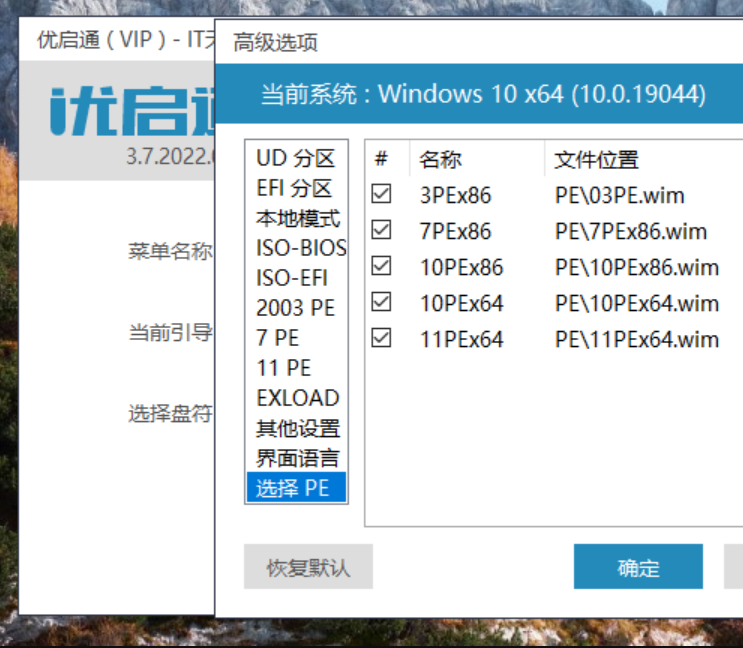Toggle the 11PEx64 checkbox
Screen dimensions: 743x648
point(381,338)
